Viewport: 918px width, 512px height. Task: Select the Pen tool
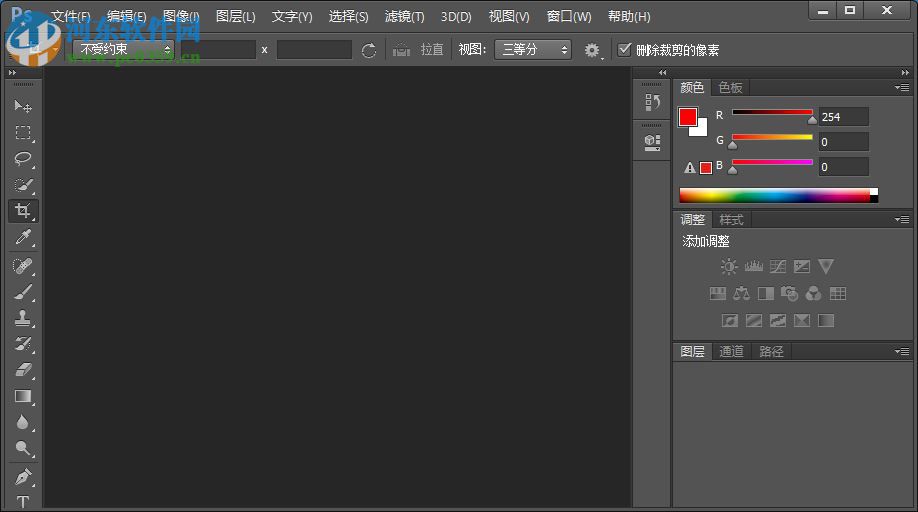[23, 477]
